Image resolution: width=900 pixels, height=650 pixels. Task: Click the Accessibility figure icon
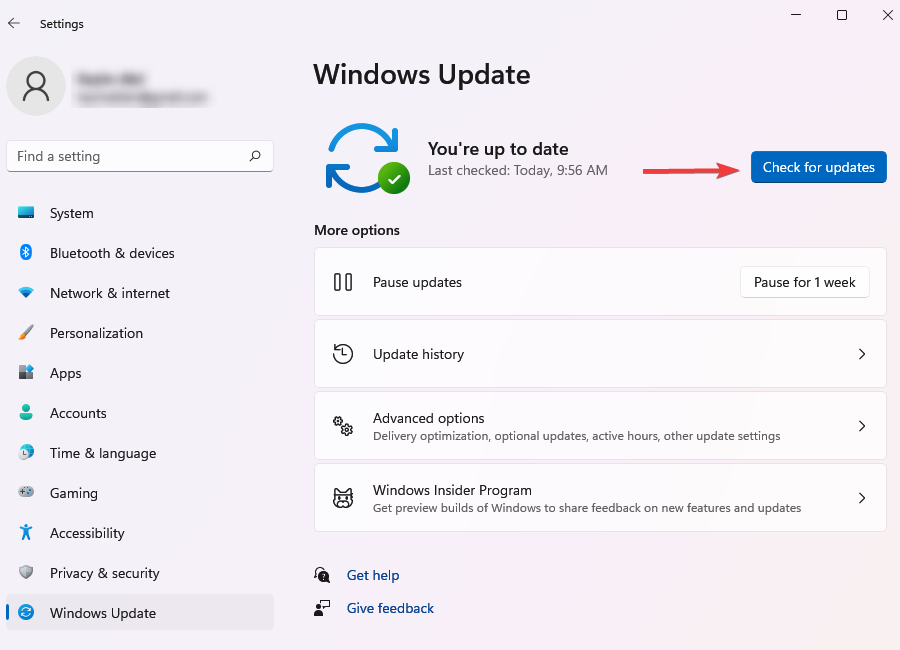coord(26,532)
